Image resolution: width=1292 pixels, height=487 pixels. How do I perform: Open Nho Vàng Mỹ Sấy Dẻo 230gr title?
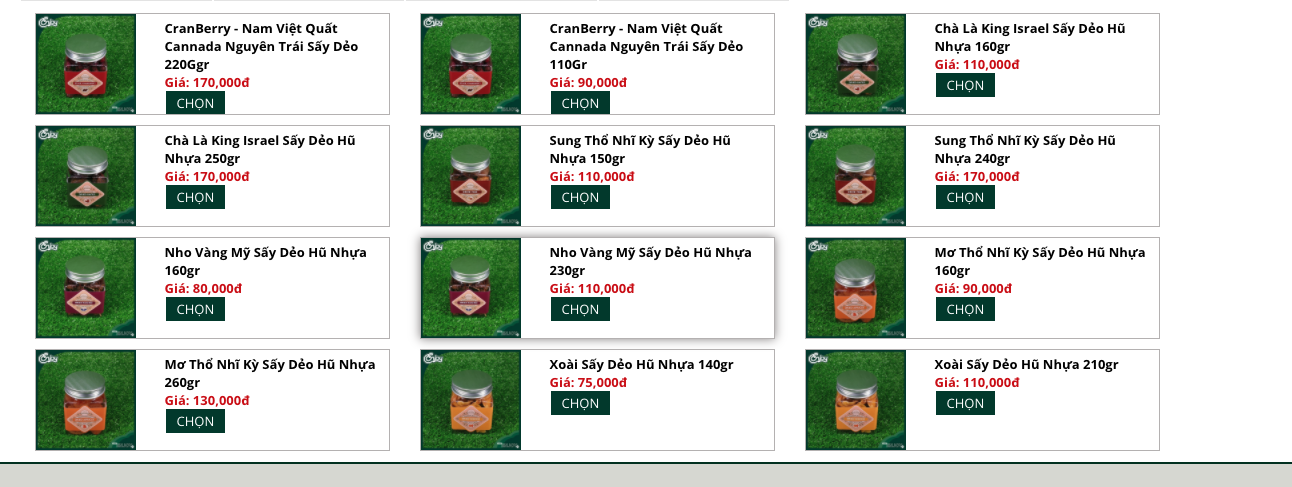click(650, 261)
